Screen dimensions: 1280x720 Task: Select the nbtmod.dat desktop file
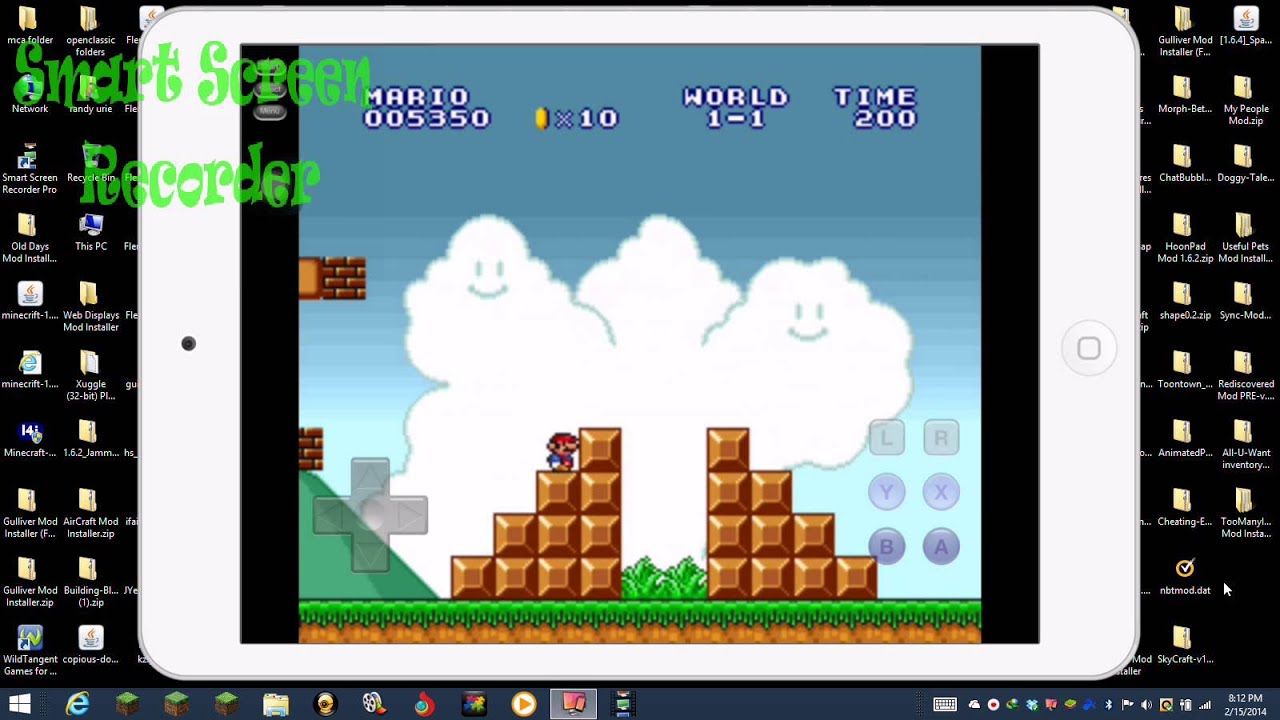(x=1184, y=577)
